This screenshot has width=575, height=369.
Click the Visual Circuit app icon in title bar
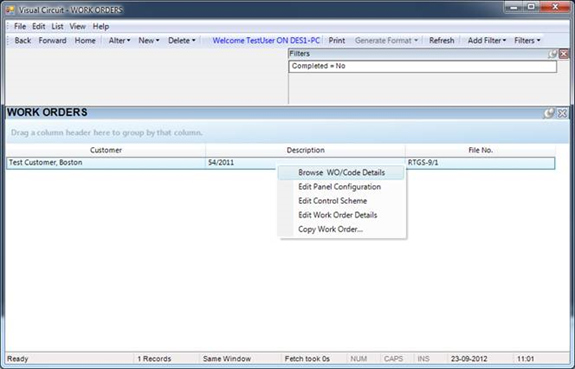(x=11, y=10)
